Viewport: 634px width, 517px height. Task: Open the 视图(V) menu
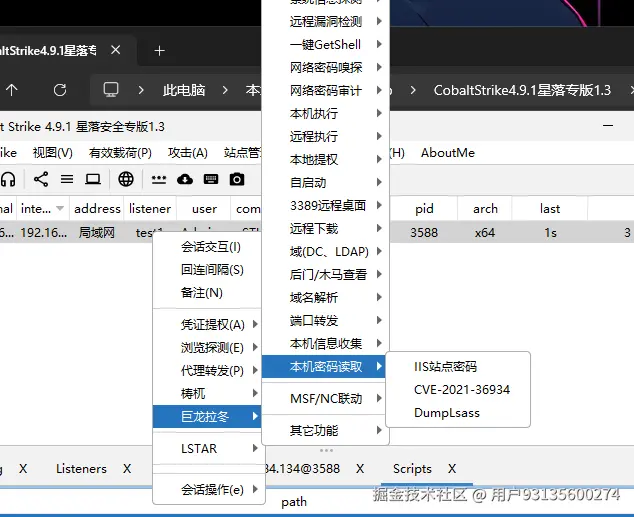(x=53, y=153)
